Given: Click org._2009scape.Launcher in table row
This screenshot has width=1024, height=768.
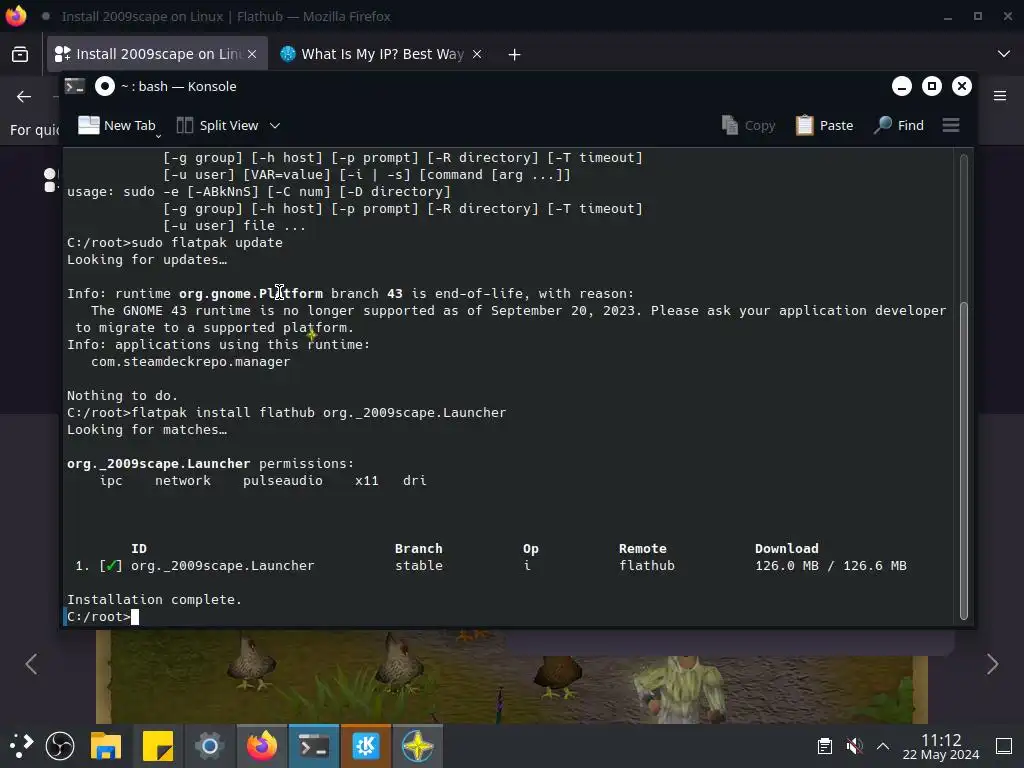Looking at the screenshot, I should (223, 566).
